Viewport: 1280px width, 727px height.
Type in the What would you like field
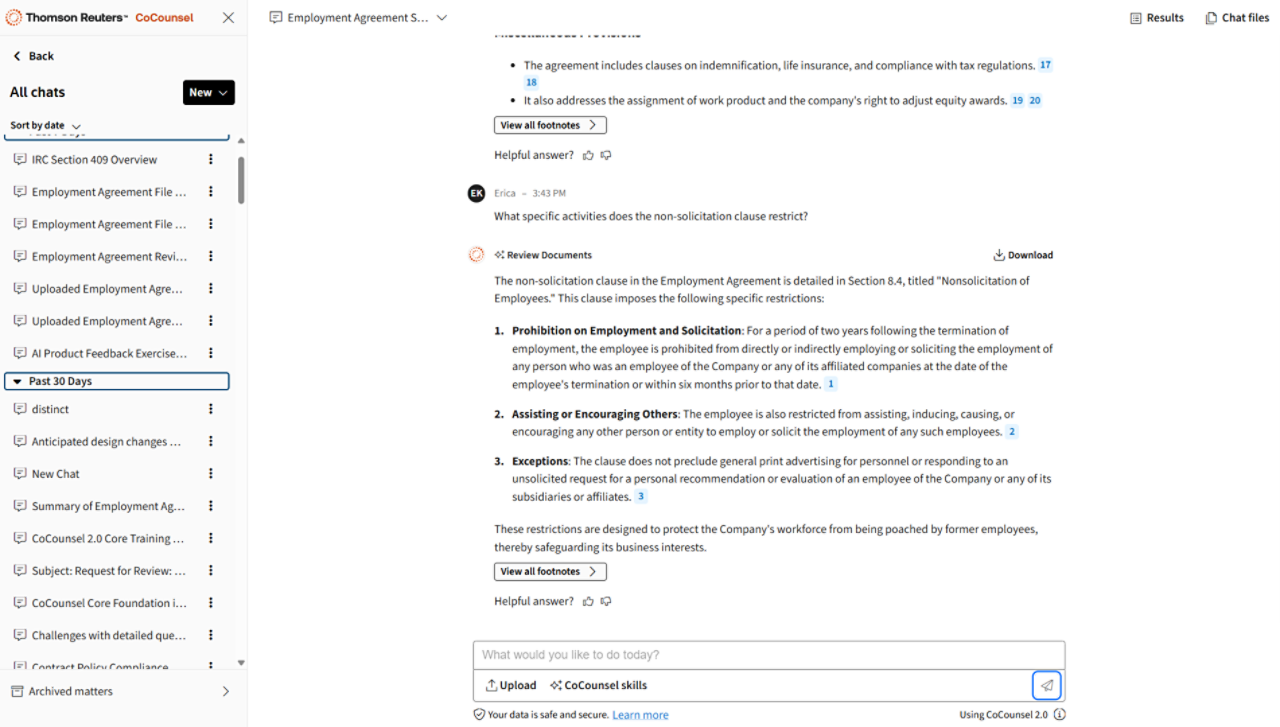point(768,655)
